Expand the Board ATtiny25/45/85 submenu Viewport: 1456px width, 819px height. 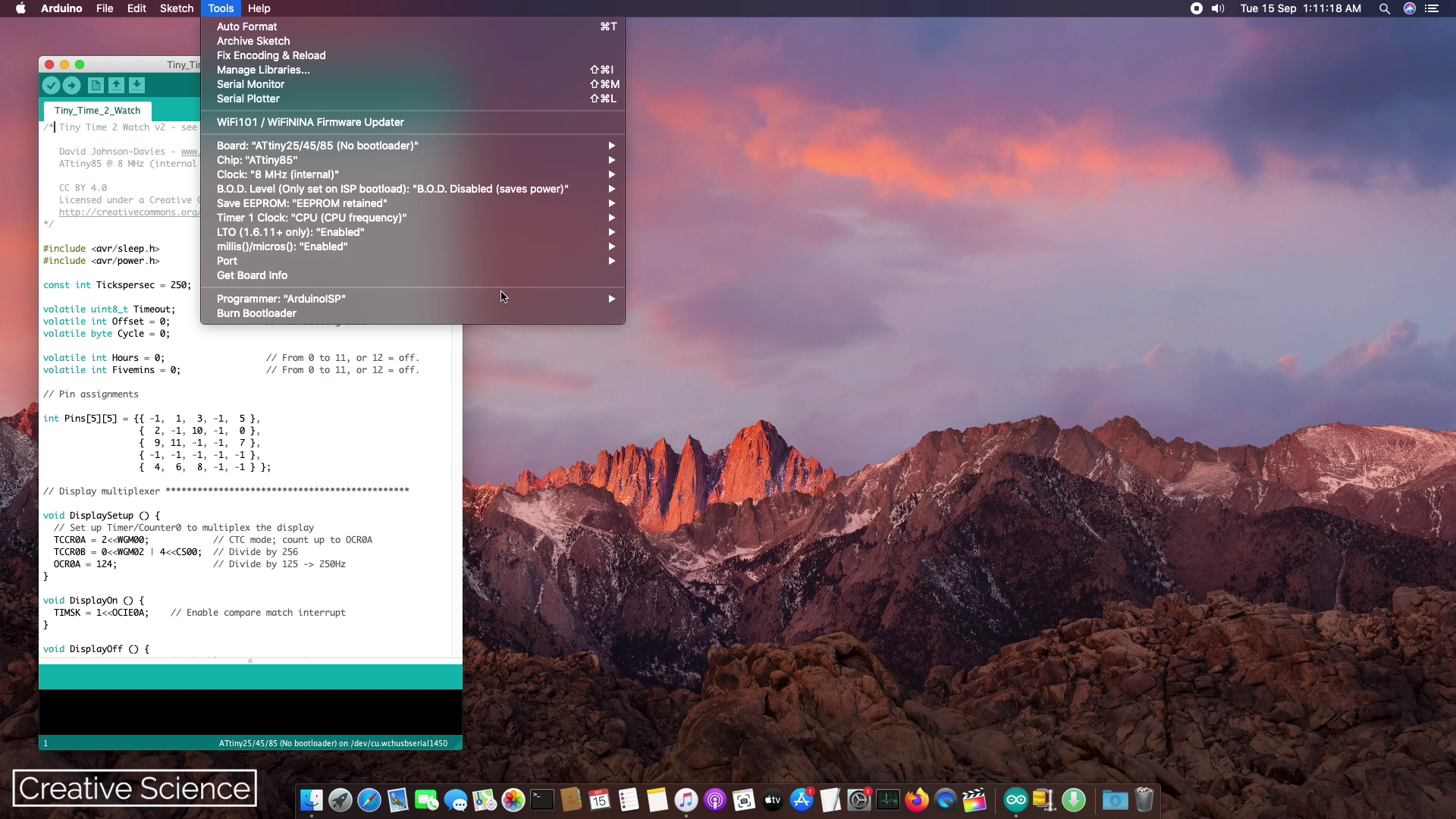(413, 146)
